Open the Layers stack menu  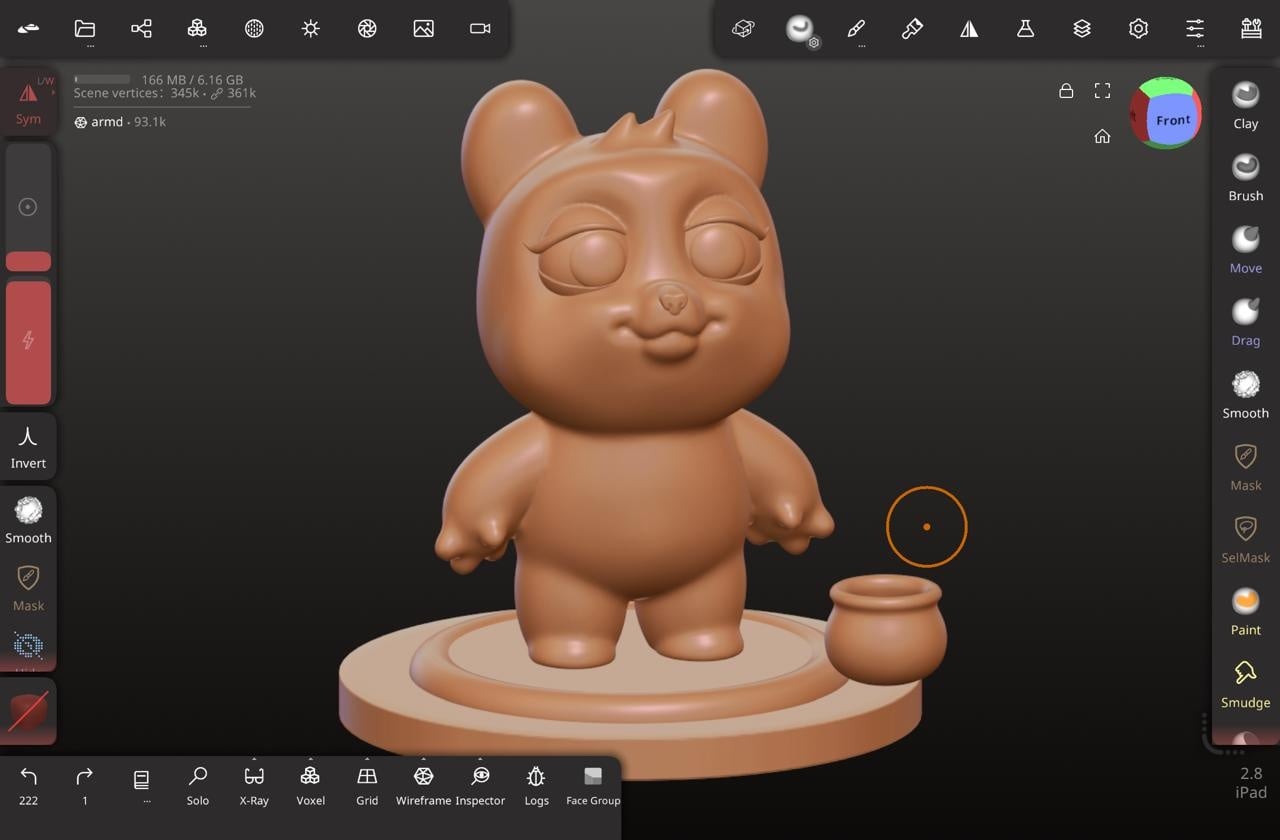(1082, 29)
